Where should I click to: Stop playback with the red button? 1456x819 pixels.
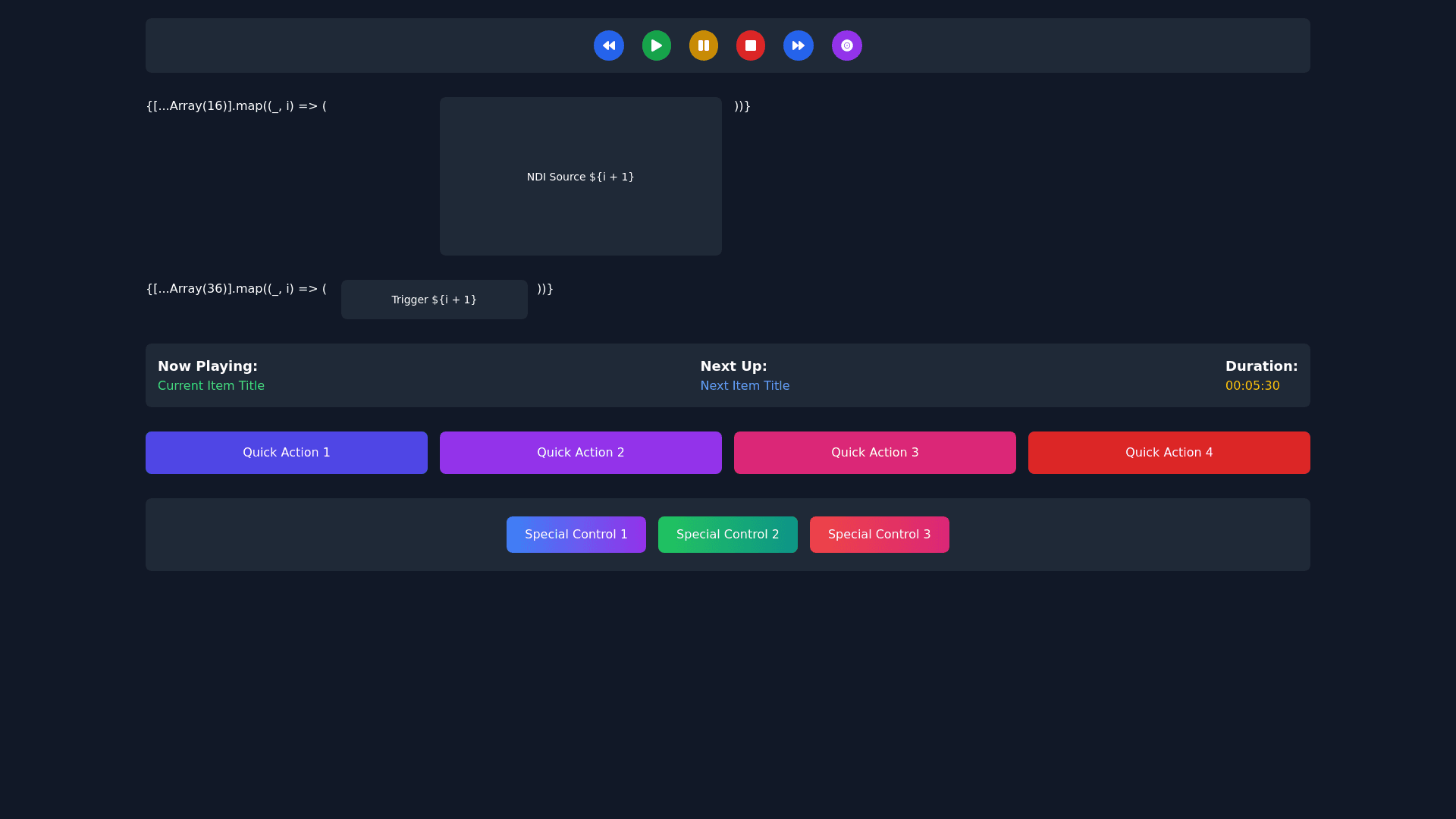coord(750,45)
